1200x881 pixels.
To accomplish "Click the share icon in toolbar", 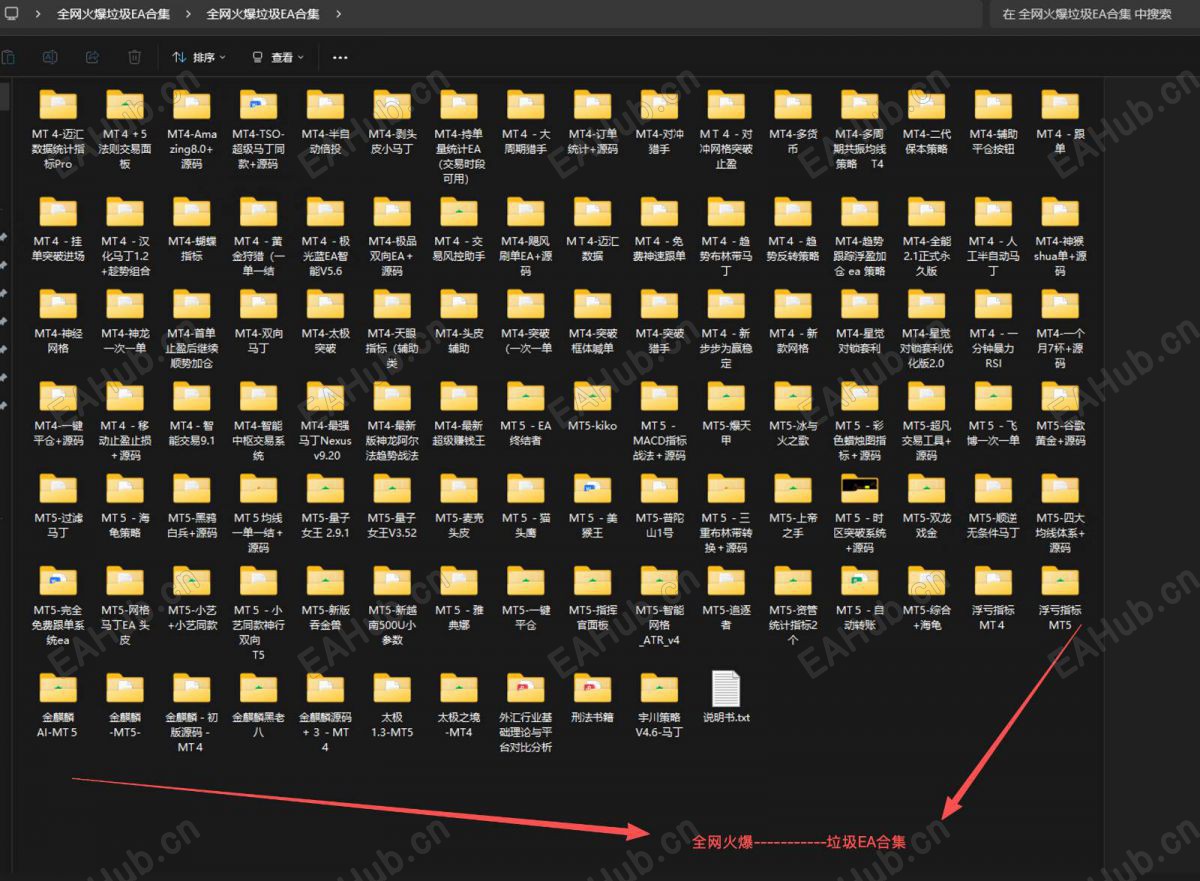I will coord(92,58).
